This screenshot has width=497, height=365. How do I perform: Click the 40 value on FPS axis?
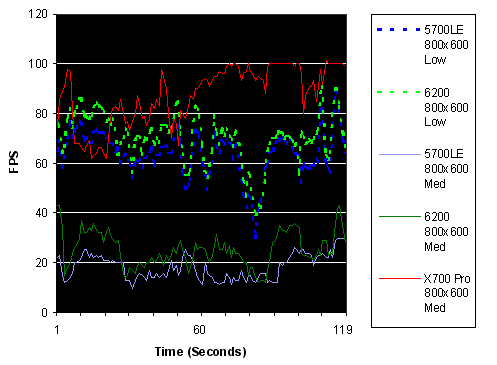(x=41, y=213)
